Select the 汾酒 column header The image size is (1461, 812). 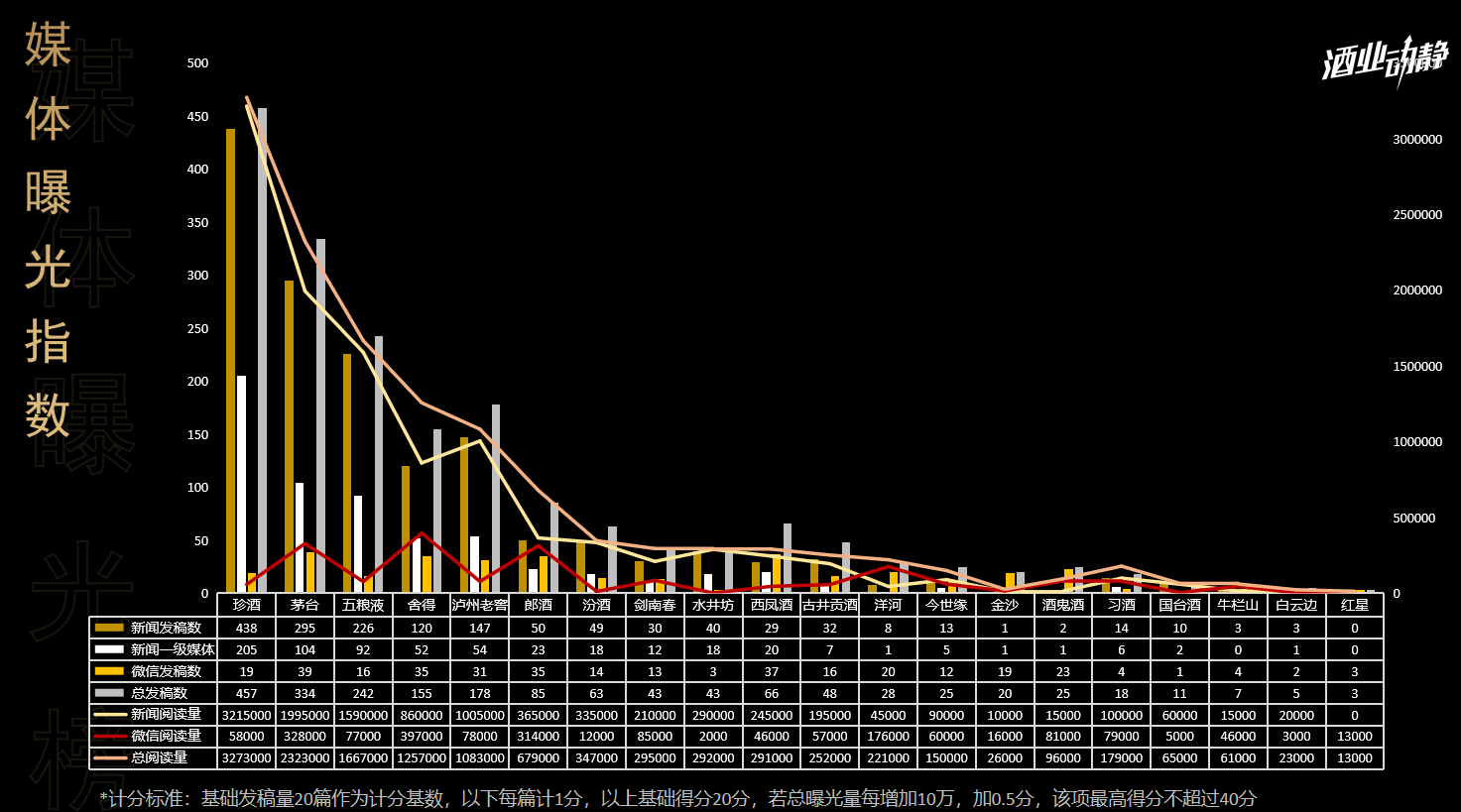click(x=596, y=605)
